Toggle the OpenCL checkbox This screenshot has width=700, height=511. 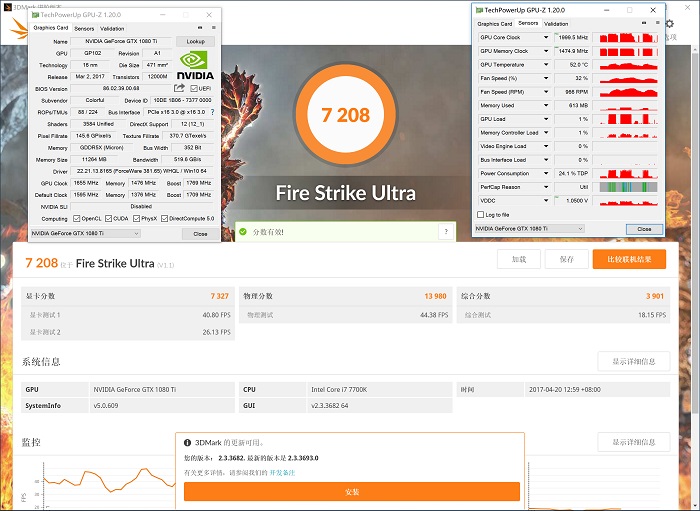pyautogui.click(x=77, y=218)
